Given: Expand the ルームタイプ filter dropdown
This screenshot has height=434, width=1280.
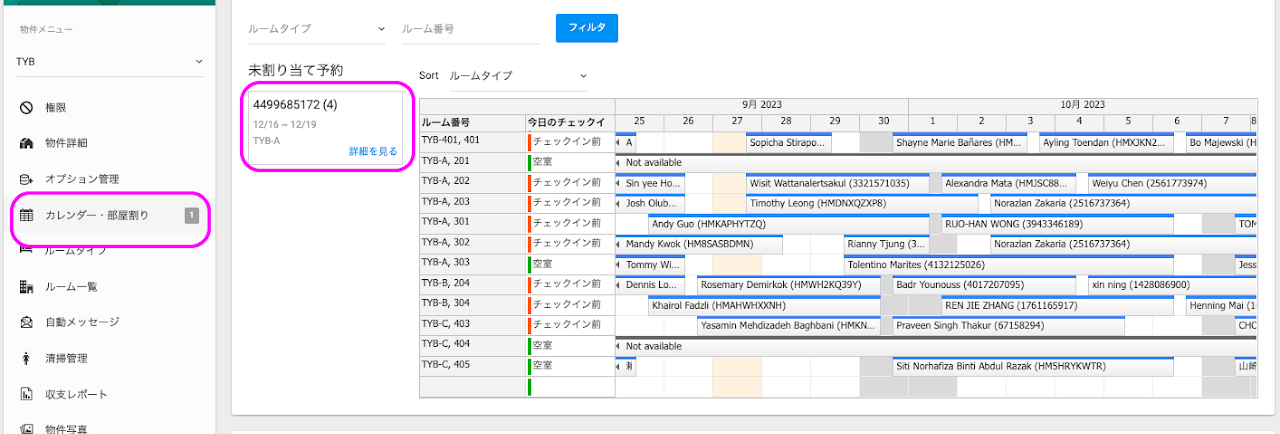Looking at the screenshot, I should coord(316,29).
